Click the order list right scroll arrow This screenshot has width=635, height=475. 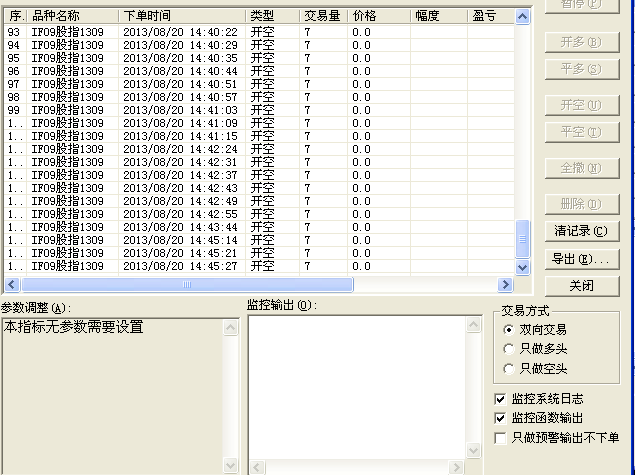pos(505,284)
